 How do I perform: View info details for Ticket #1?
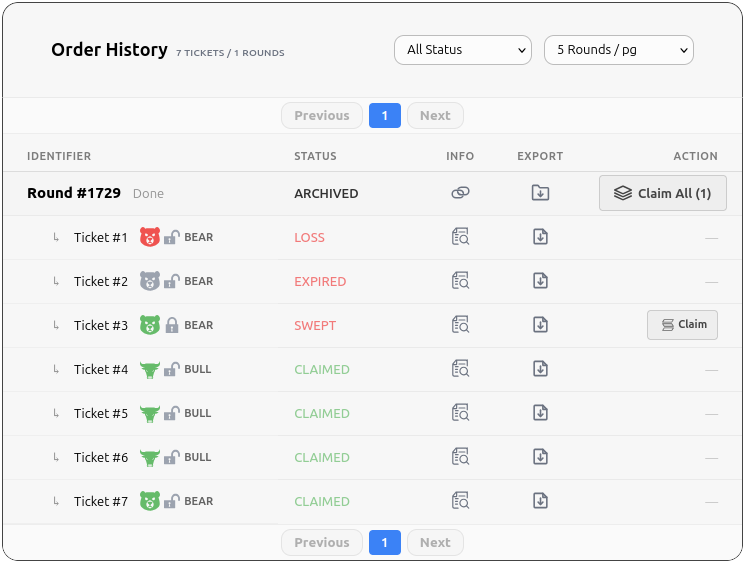point(460,237)
